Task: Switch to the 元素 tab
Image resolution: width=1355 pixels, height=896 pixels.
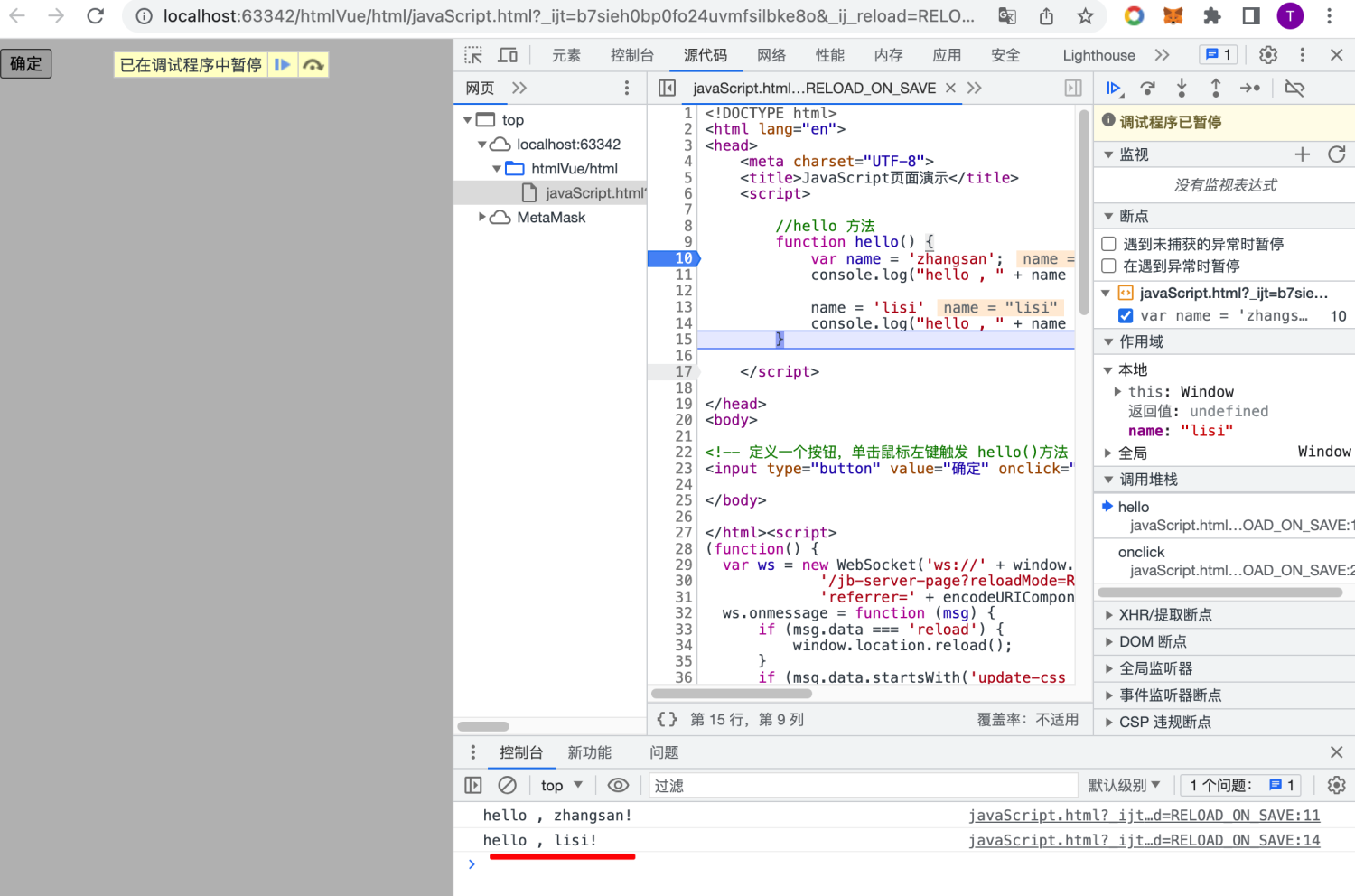Action: pos(566,55)
